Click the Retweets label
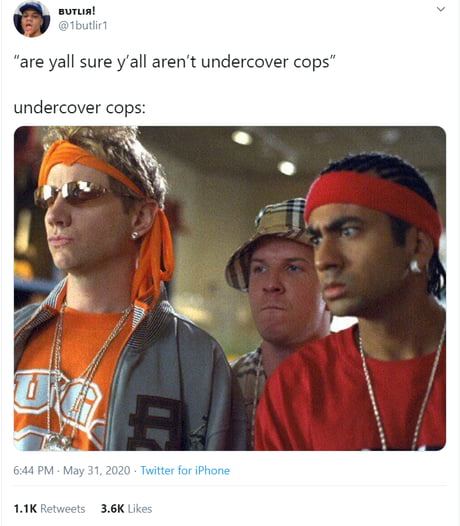Image resolution: width=460 pixels, height=526 pixels. tap(63, 509)
